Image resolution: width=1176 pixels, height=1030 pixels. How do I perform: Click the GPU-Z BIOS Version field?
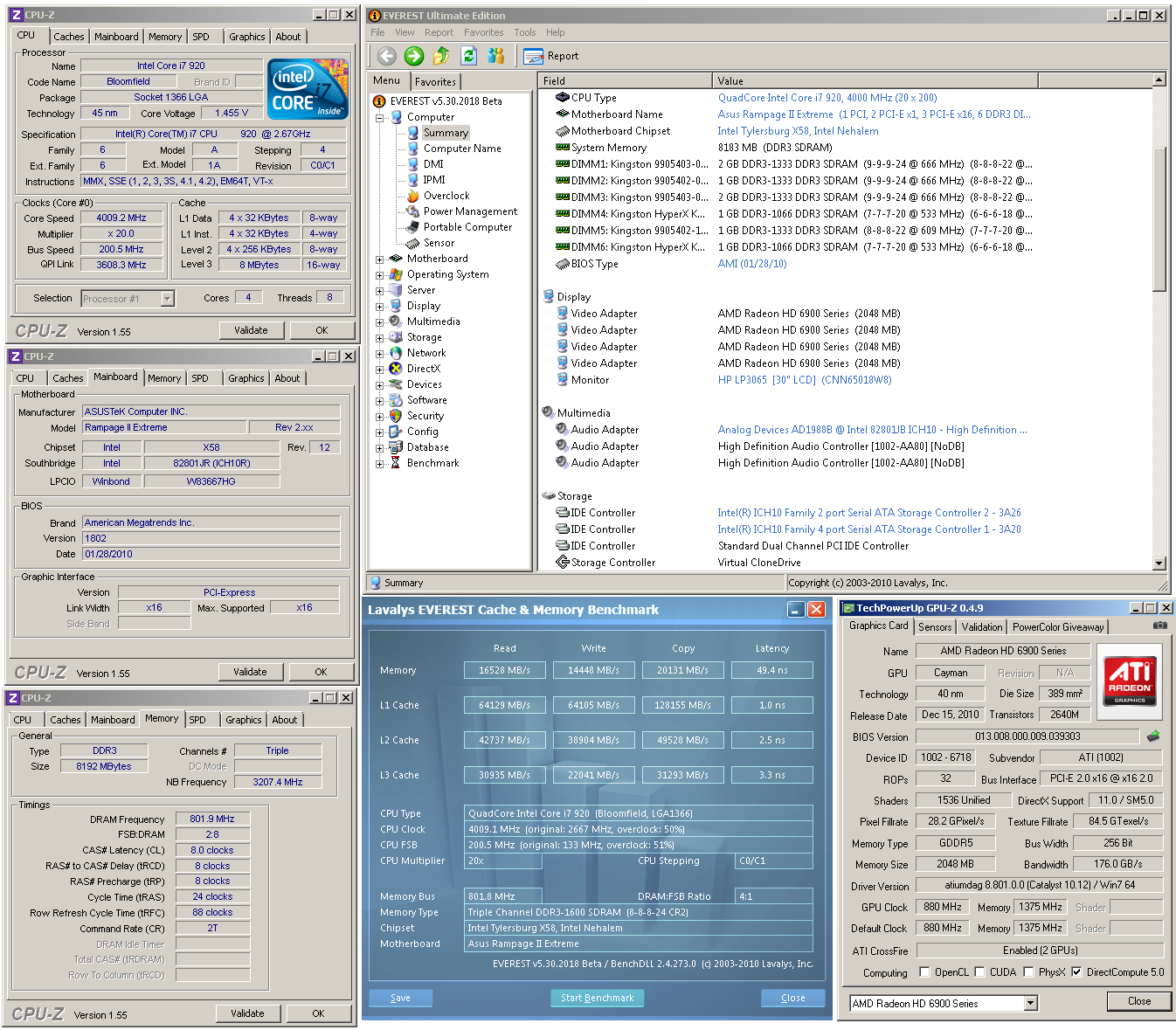click(1027, 736)
